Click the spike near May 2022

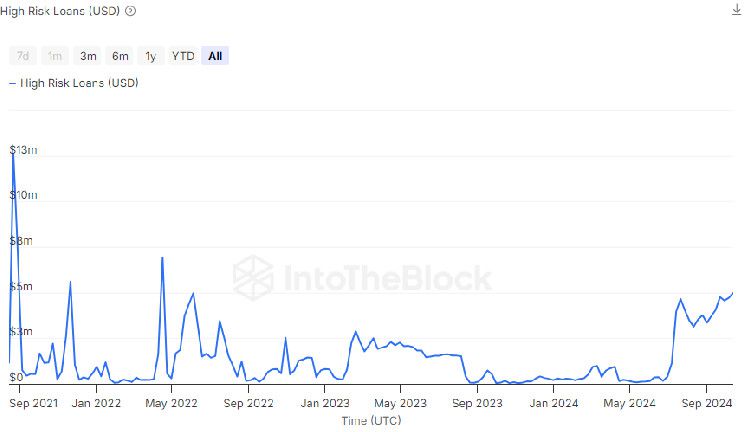pos(162,258)
